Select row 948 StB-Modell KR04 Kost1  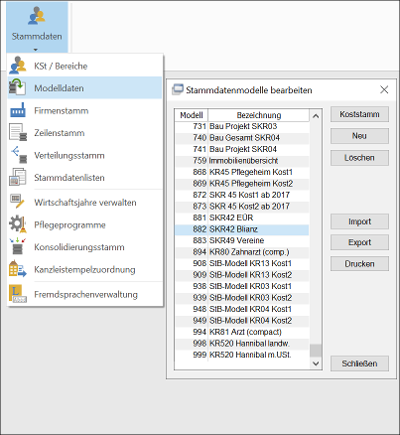pyautogui.click(x=242, y=309)
